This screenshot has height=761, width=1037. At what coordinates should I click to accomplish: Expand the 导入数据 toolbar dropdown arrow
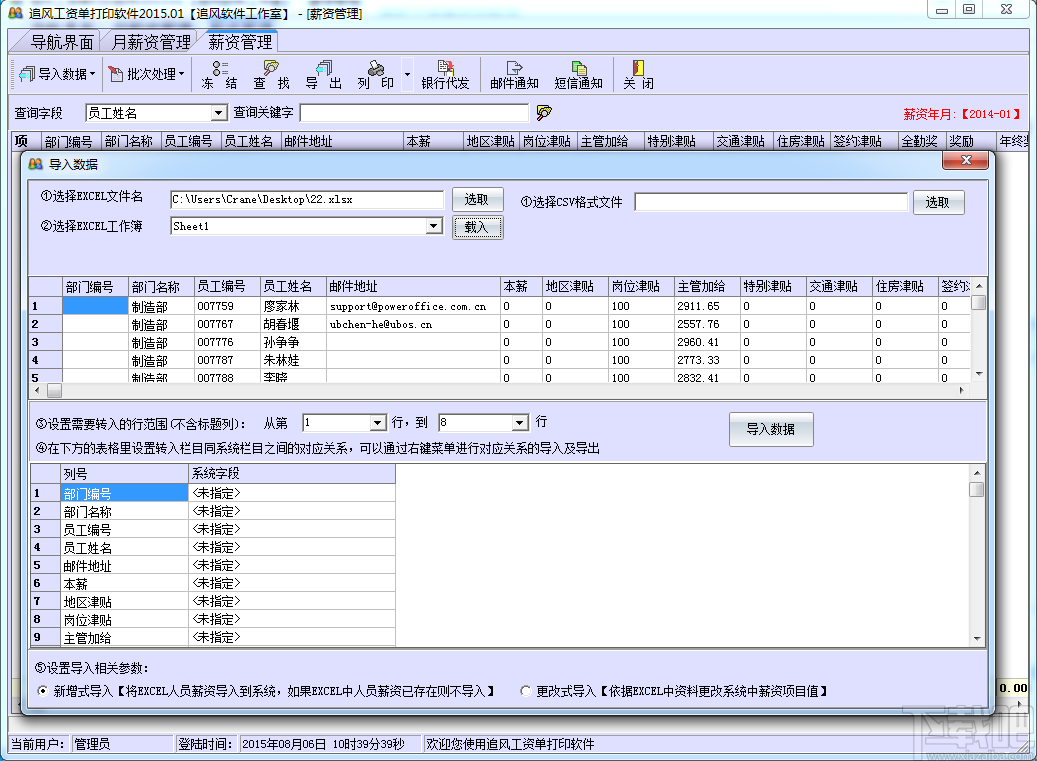click(x=93, y=74)
